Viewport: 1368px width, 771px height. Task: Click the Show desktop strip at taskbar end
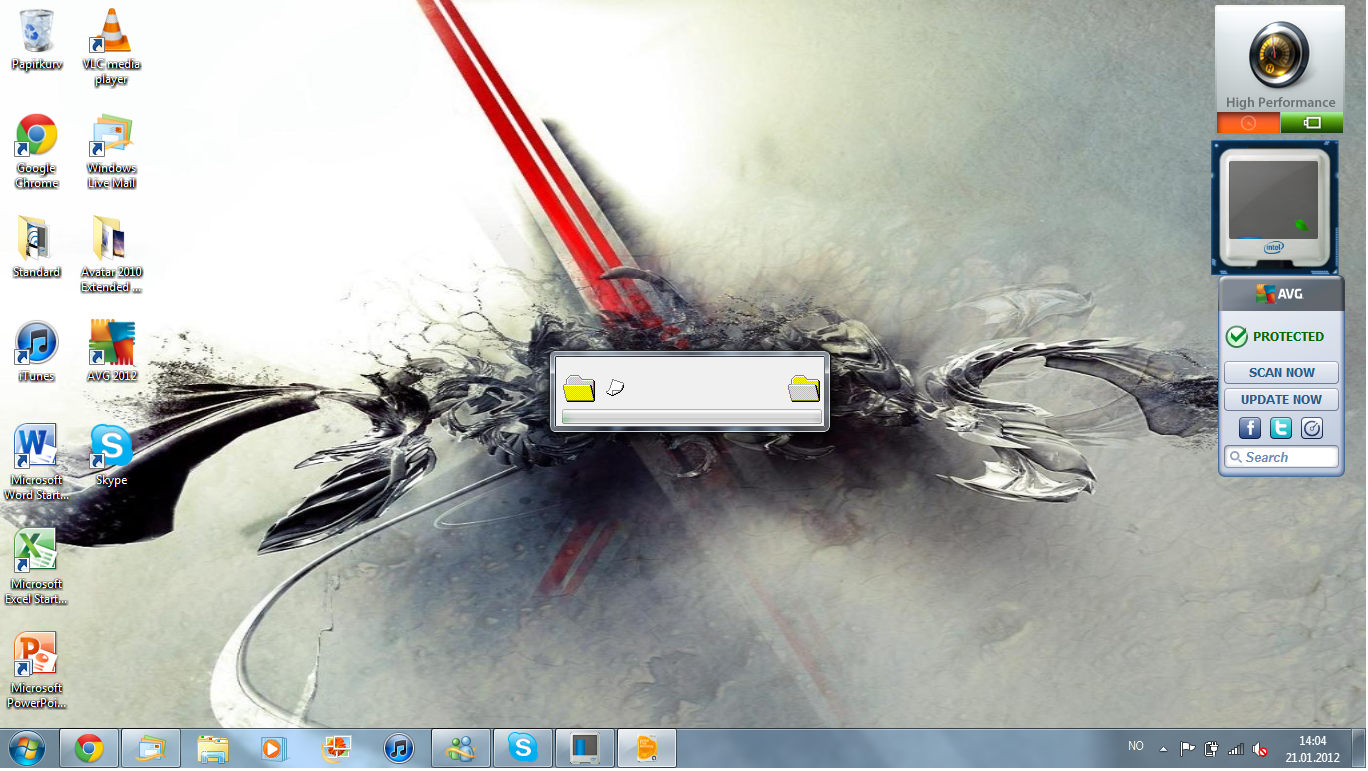click(x=1359, y=749)
